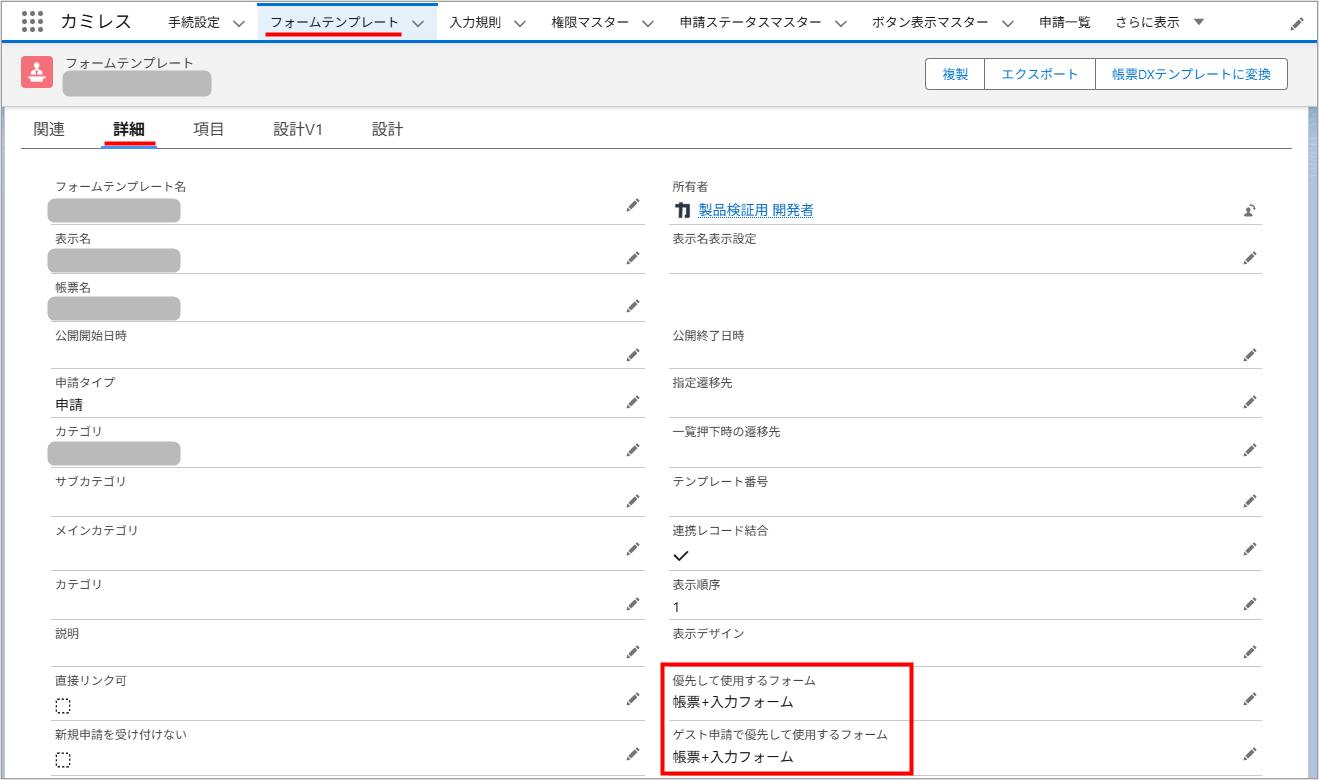The width and height of the screenshot is (1319, 780).
Task: Select the 関連 tab
Action: tap(48, 128)
